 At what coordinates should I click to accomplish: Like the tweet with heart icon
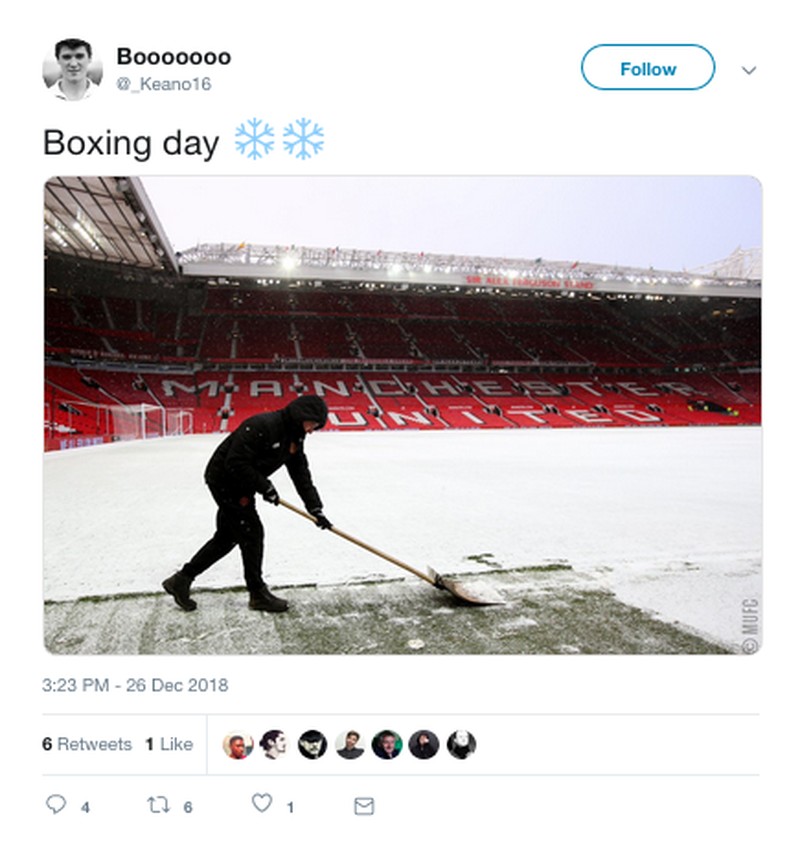click(x=262, y=803)
